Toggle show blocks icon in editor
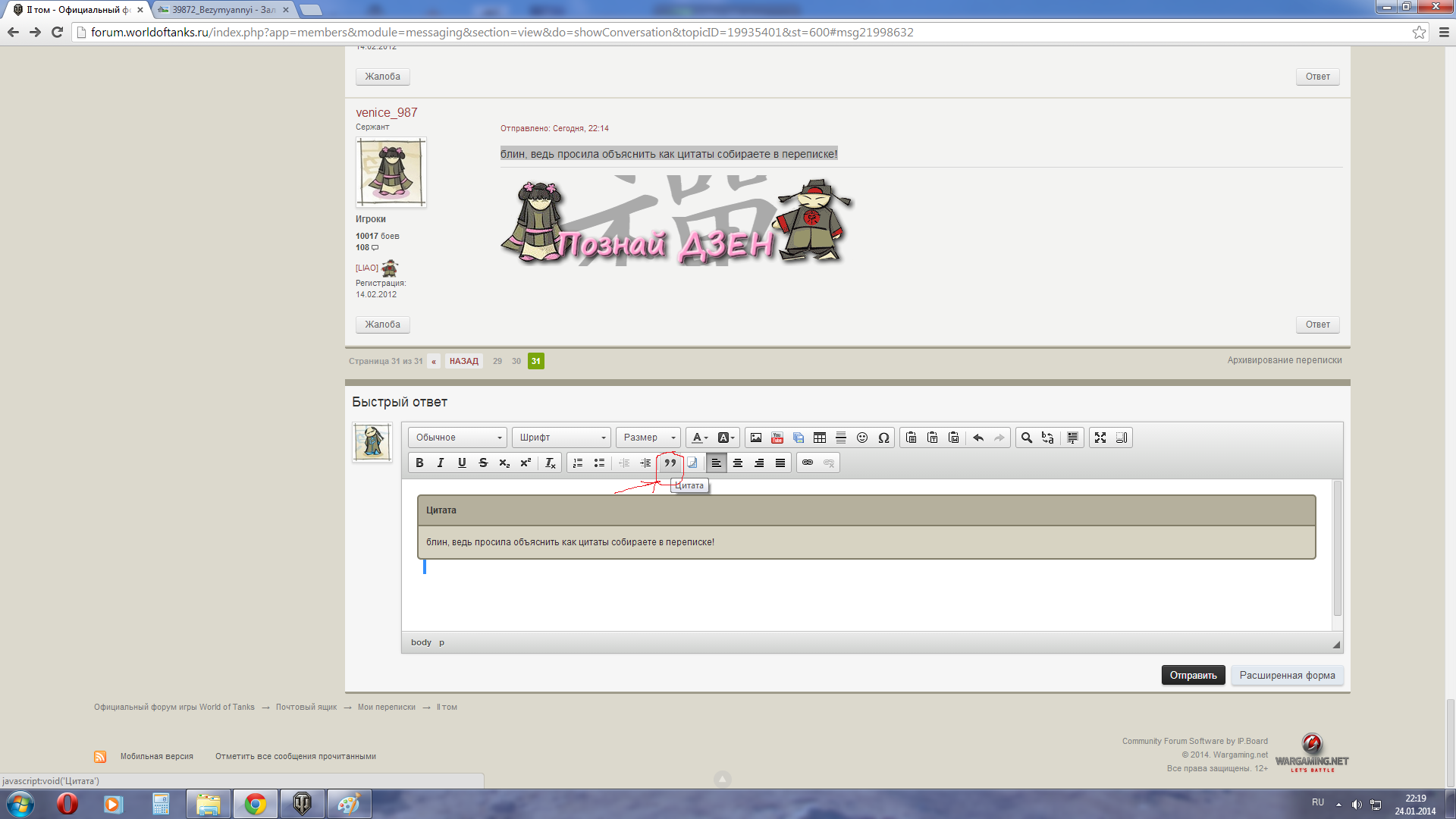Viewport: 1456px width, 819px height. pyautogui.click(x=1122, y=438)
